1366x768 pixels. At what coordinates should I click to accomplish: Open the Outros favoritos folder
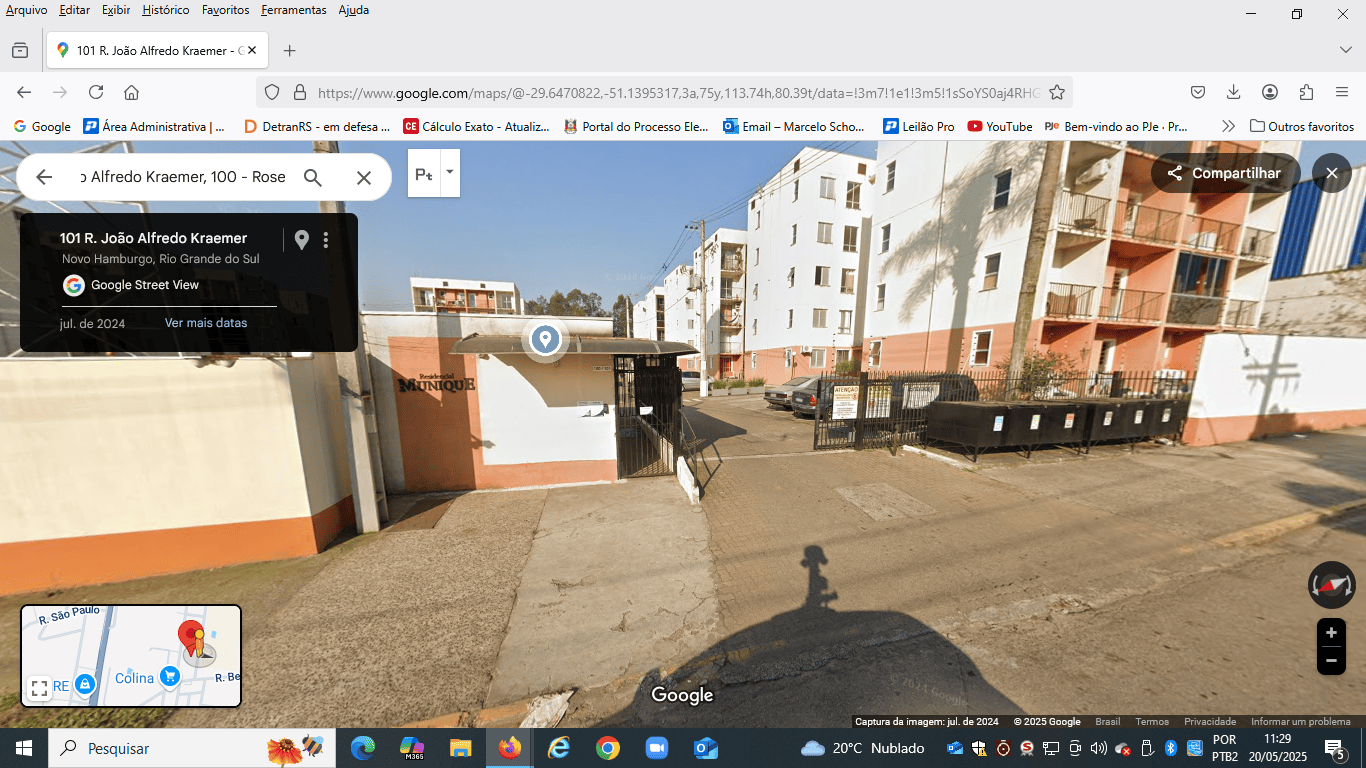coord(1302,126)
